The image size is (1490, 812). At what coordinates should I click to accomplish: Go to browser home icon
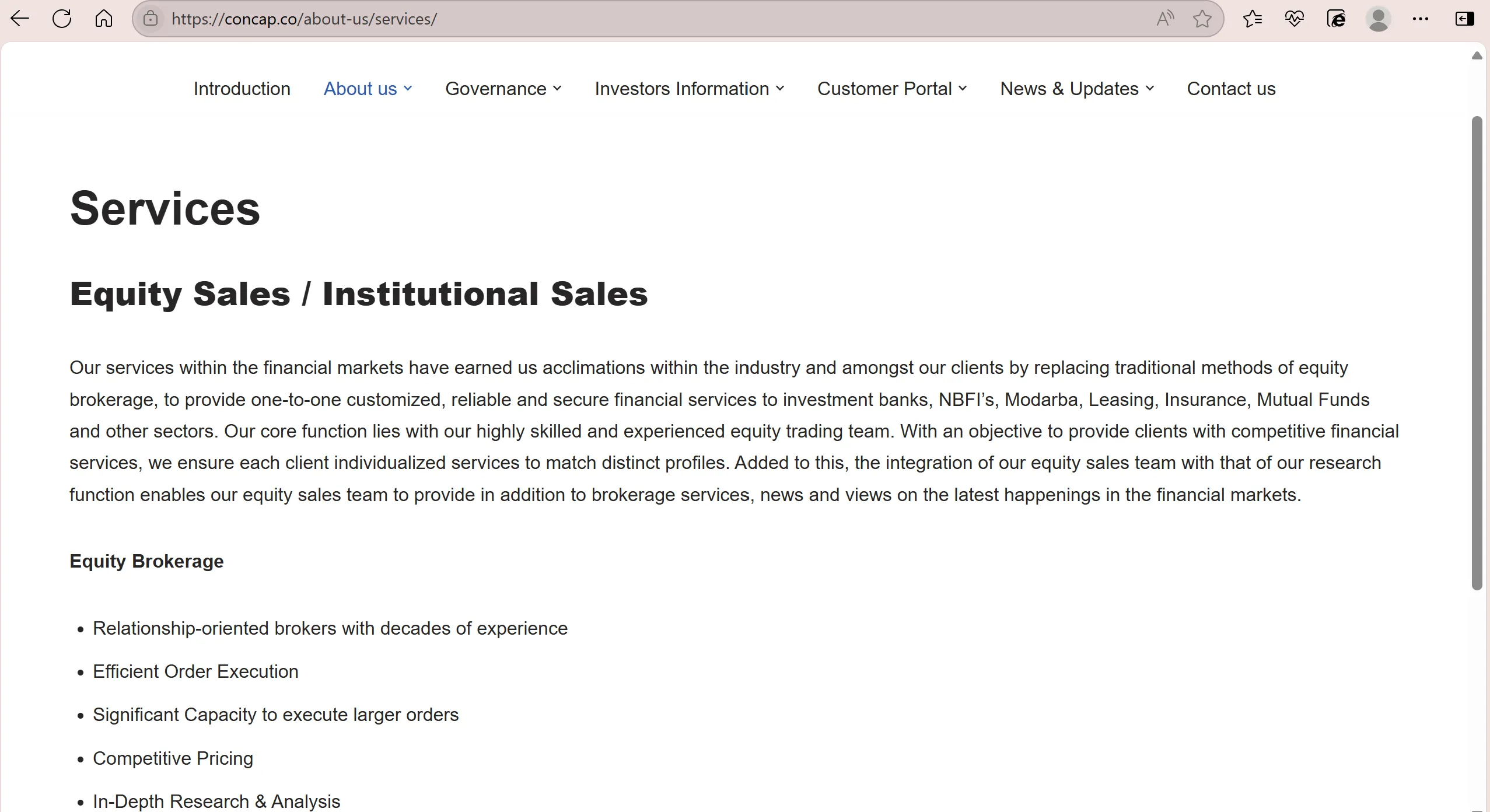coord(104,19)
